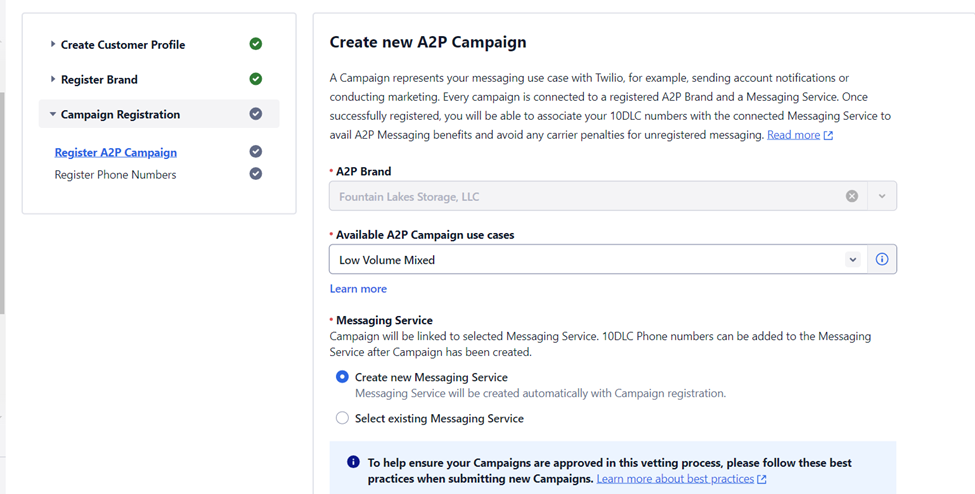Screen dimensions: 975x494
Task: Click the Campaign Registration status check icon
Action: (x=256, y=114)
